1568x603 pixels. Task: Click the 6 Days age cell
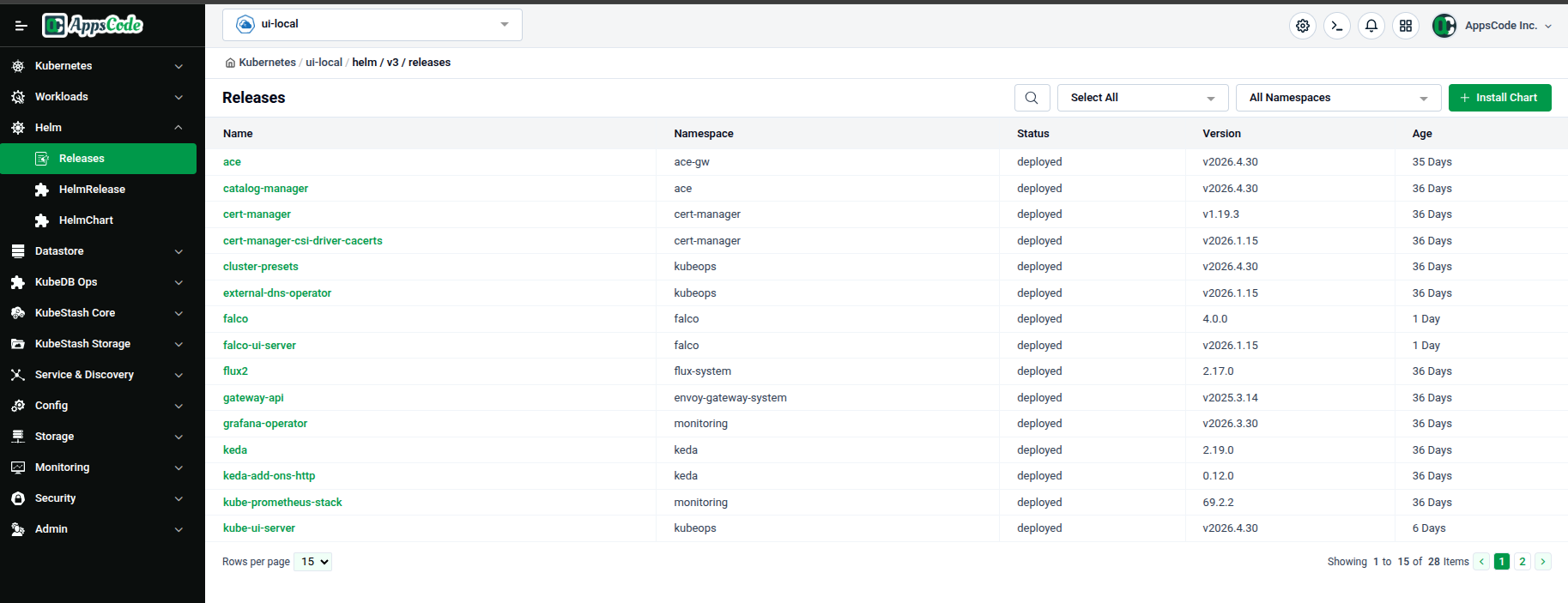pos(1429,528)
